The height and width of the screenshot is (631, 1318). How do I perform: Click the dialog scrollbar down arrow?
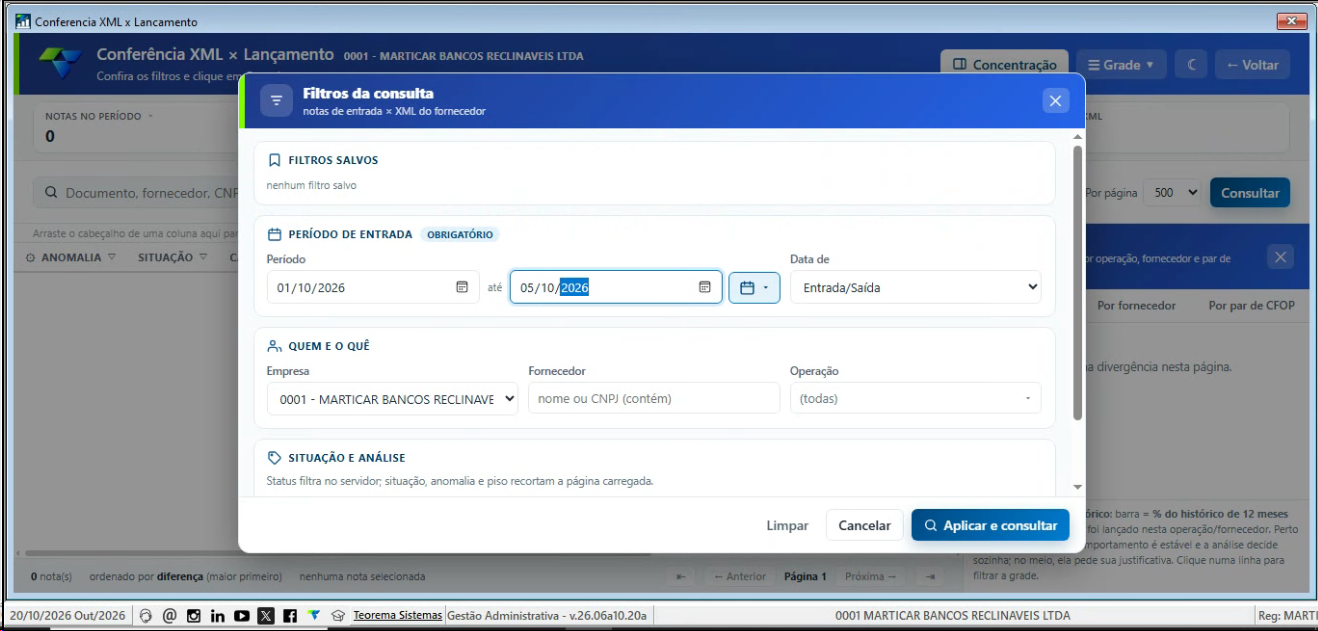tap(1077, 487)
